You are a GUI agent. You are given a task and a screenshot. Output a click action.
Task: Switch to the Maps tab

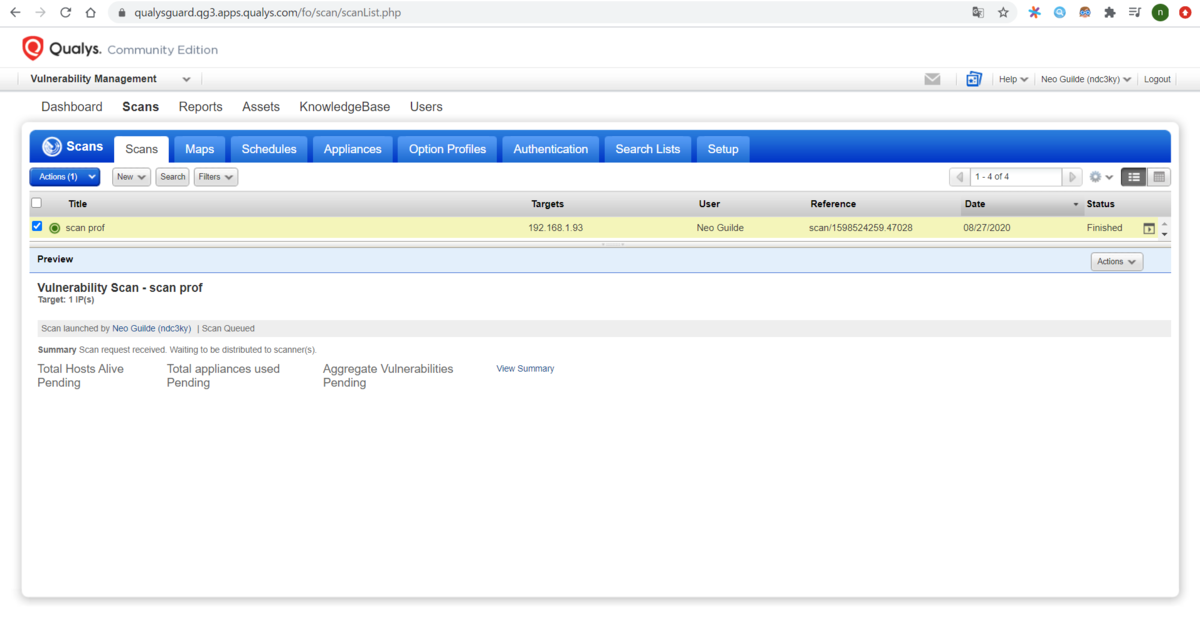pyautogui.click(x=199, y=147)
